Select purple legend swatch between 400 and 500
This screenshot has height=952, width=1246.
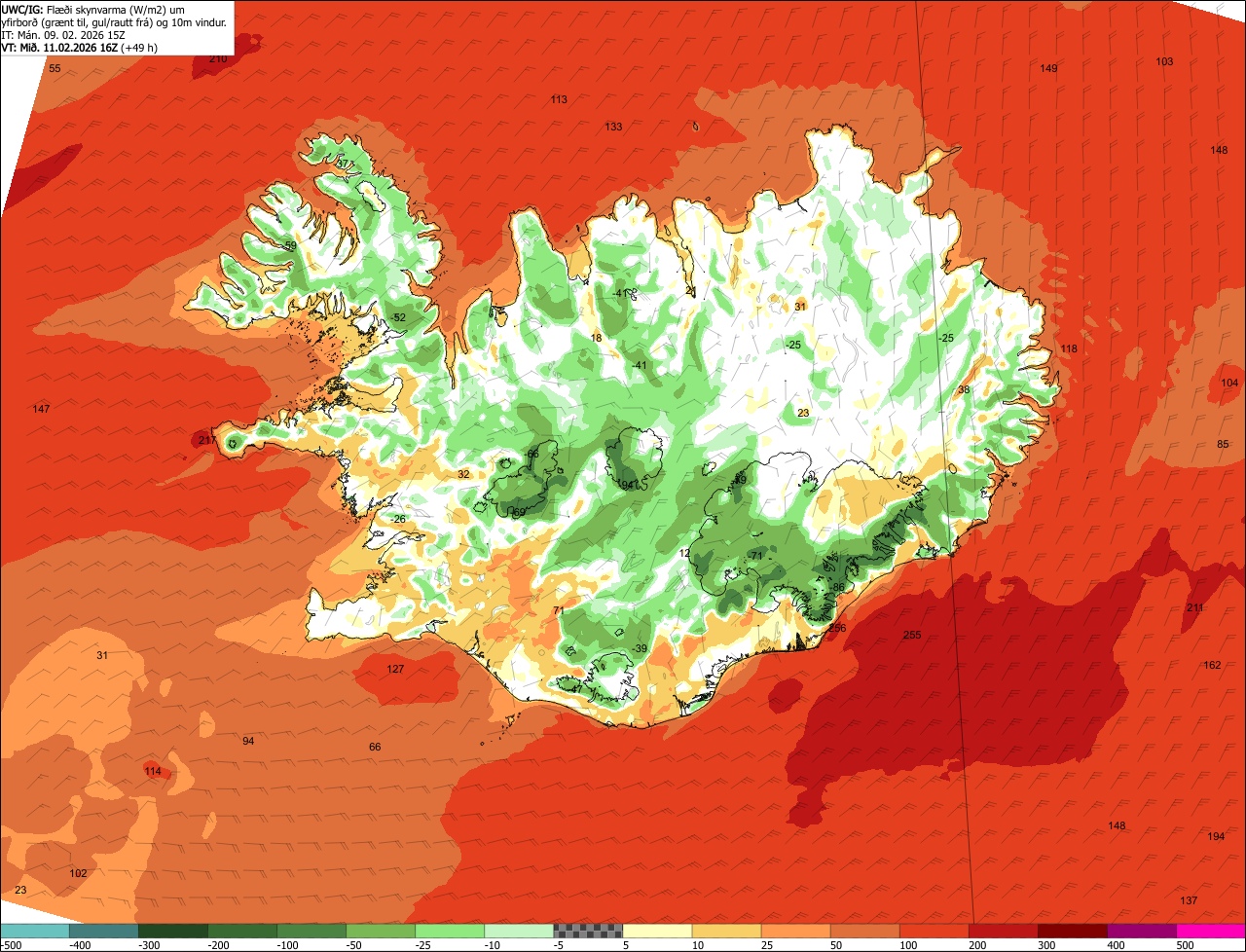point(1141,931)
